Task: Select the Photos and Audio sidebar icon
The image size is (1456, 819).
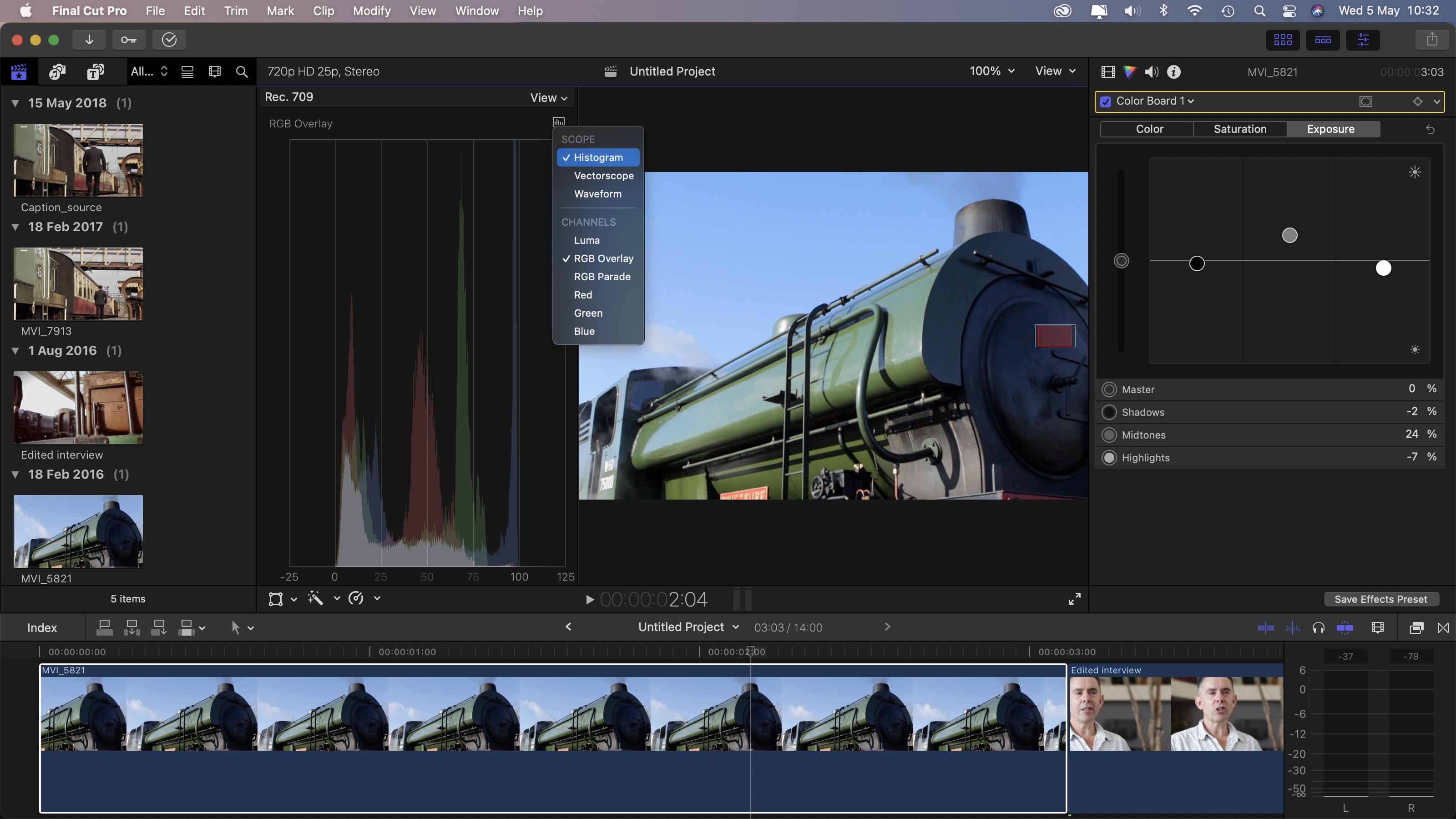Action: tap(56, 72)
